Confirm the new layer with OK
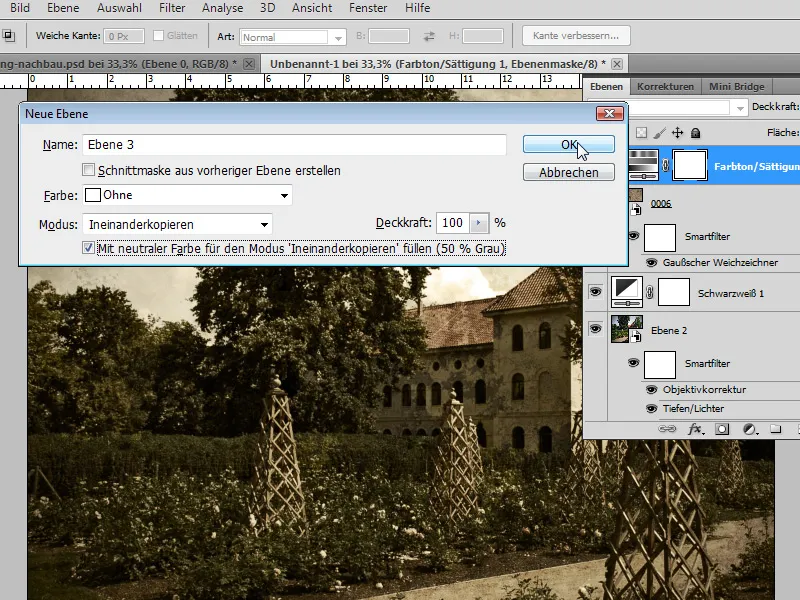The height and width of the screenshot is (600, 800). click(568, 144)
